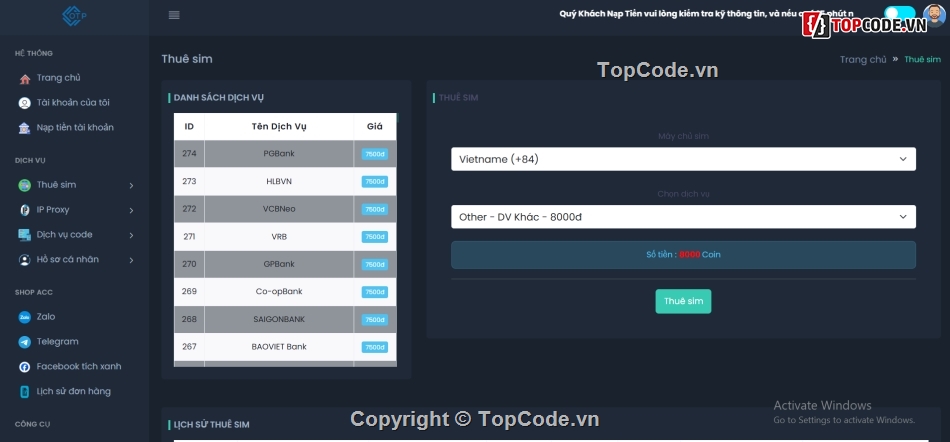
Task: Select the SAIGONBANK service name cell
Action: click(279, 319)
